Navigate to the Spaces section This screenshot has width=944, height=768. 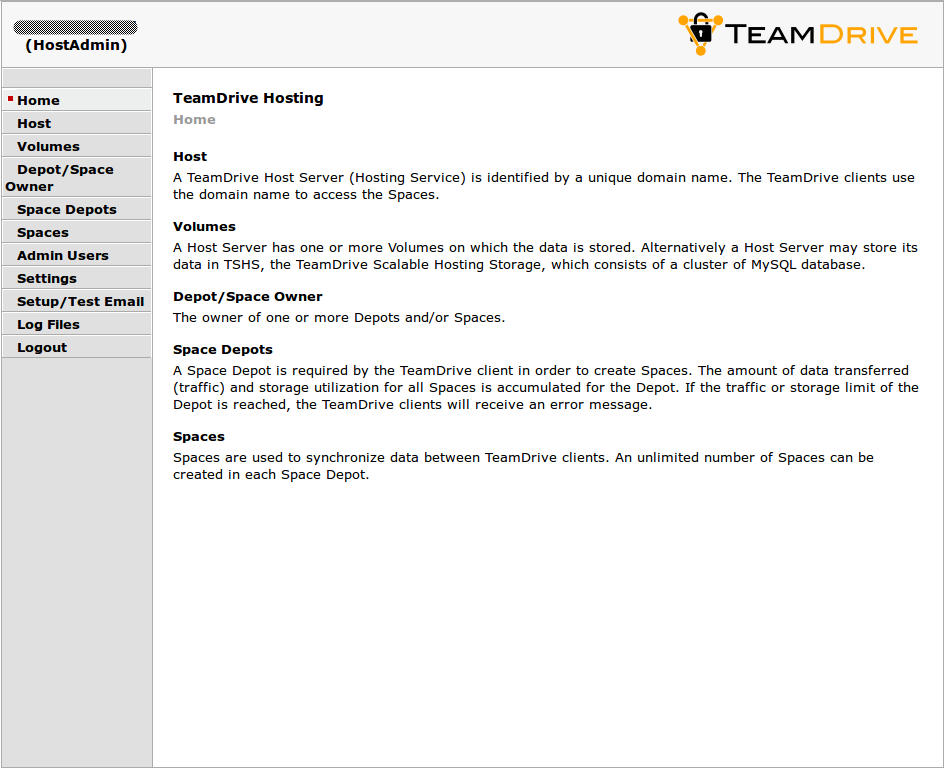(42, 231)
